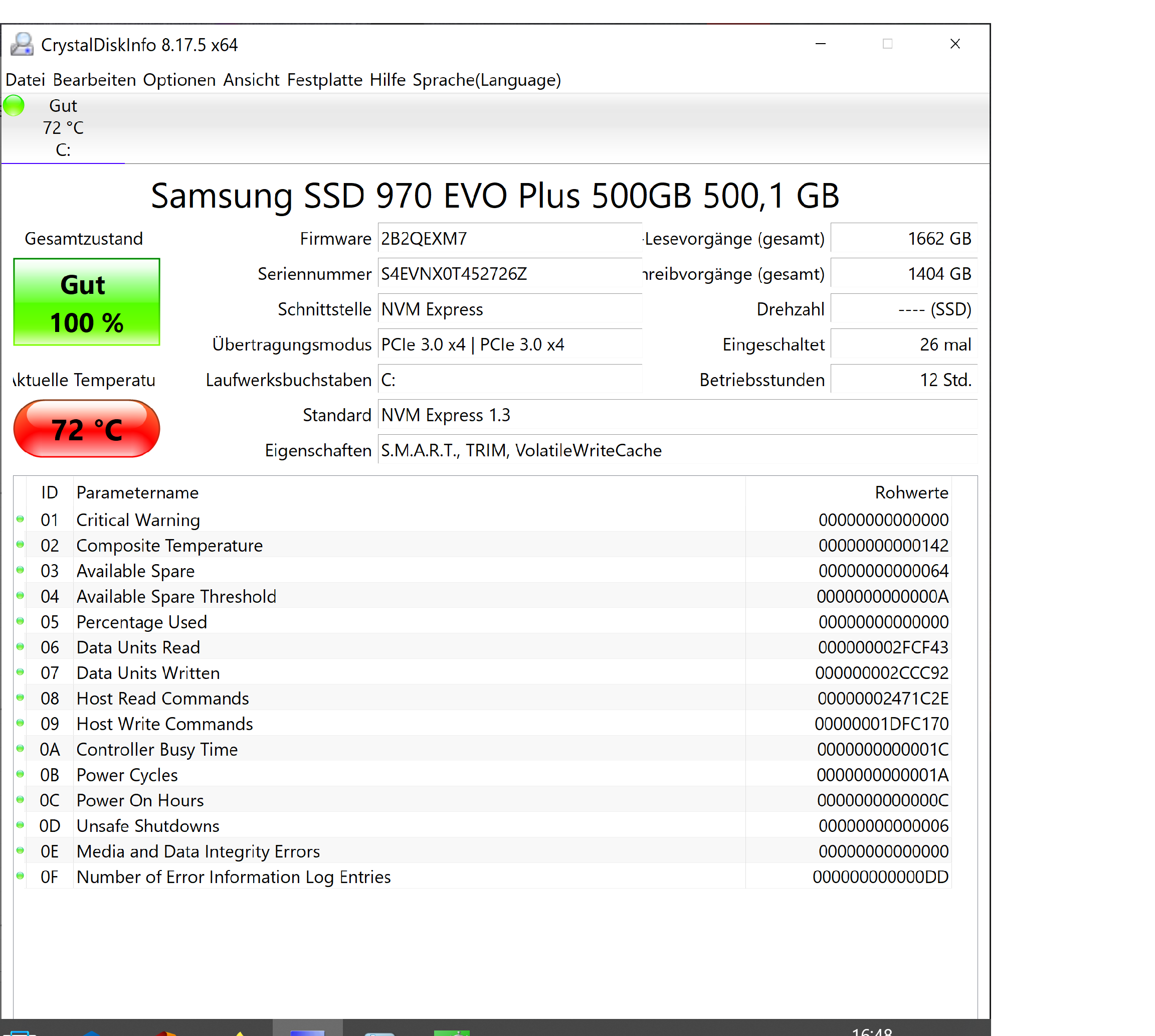Open the Optionen menu
Viewport: 1155px width, 1036px height.
pos(179,80)
